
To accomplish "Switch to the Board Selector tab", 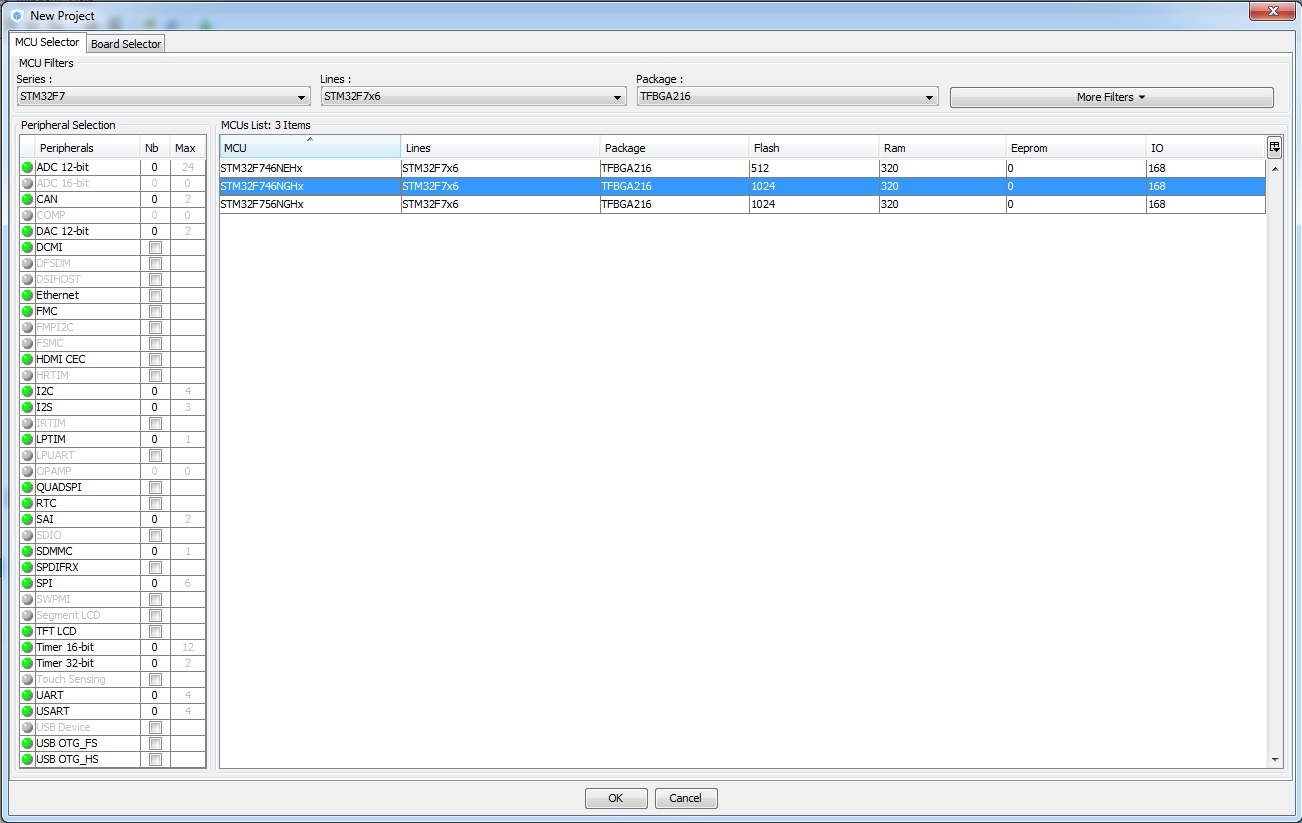I will point(125,44).
